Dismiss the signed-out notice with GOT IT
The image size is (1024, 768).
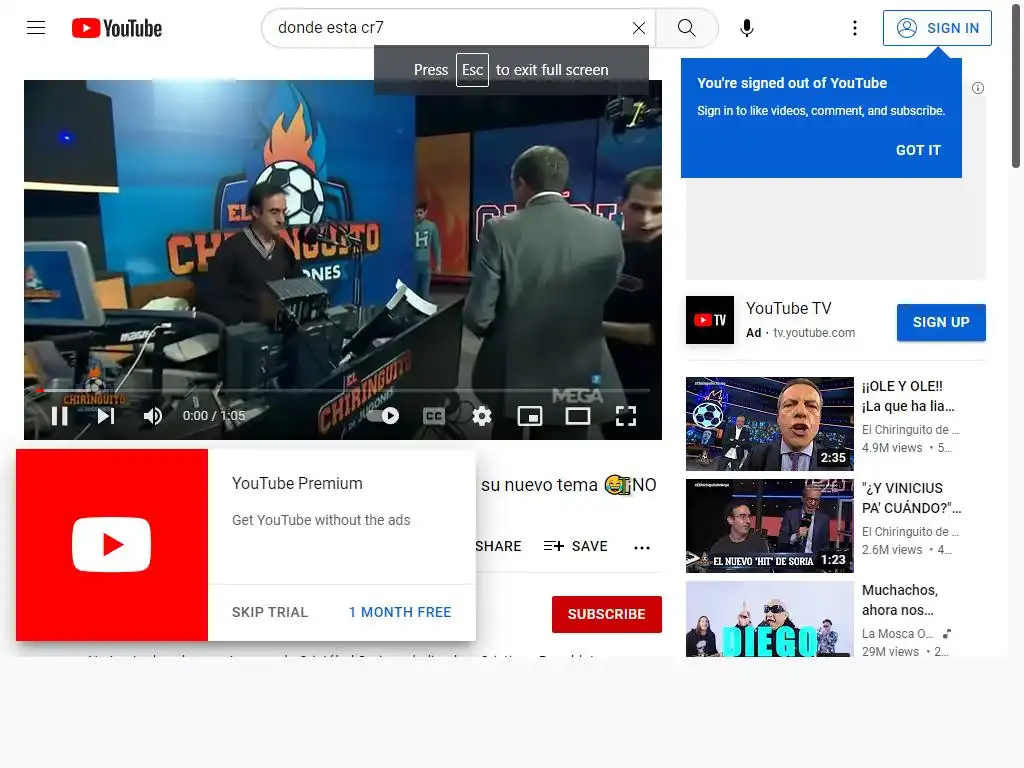[x=918, y=150]
